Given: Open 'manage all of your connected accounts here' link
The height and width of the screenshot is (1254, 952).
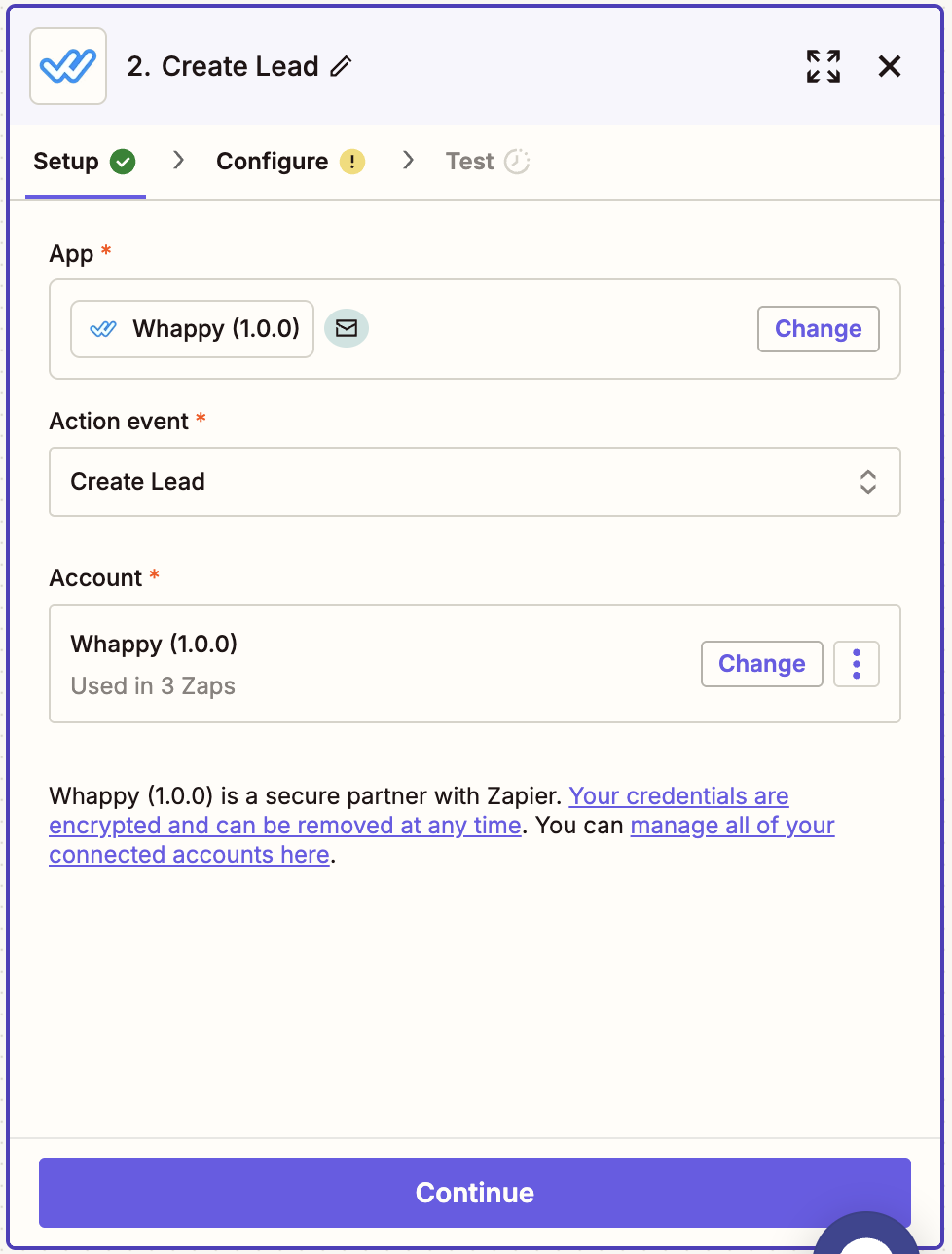Looking at the screenshot, I should pyautogui.click(x=442, y=840).
